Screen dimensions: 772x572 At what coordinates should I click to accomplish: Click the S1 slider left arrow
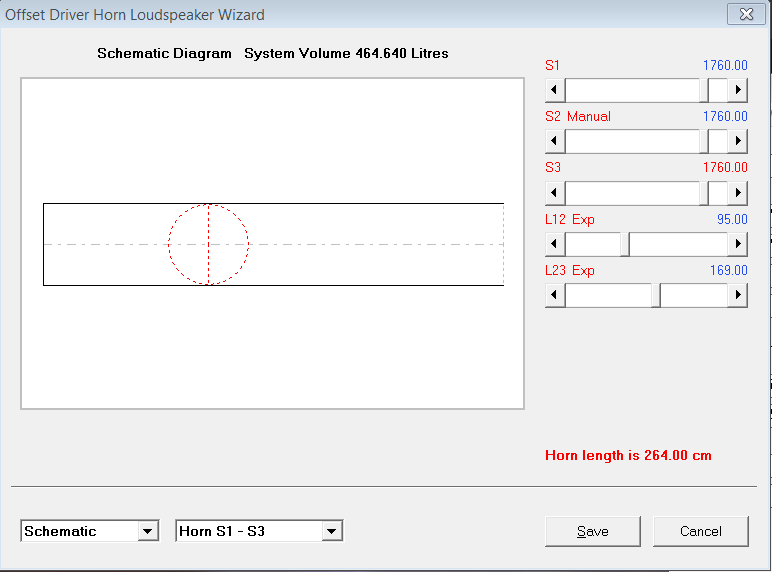(x=555, y=90)
